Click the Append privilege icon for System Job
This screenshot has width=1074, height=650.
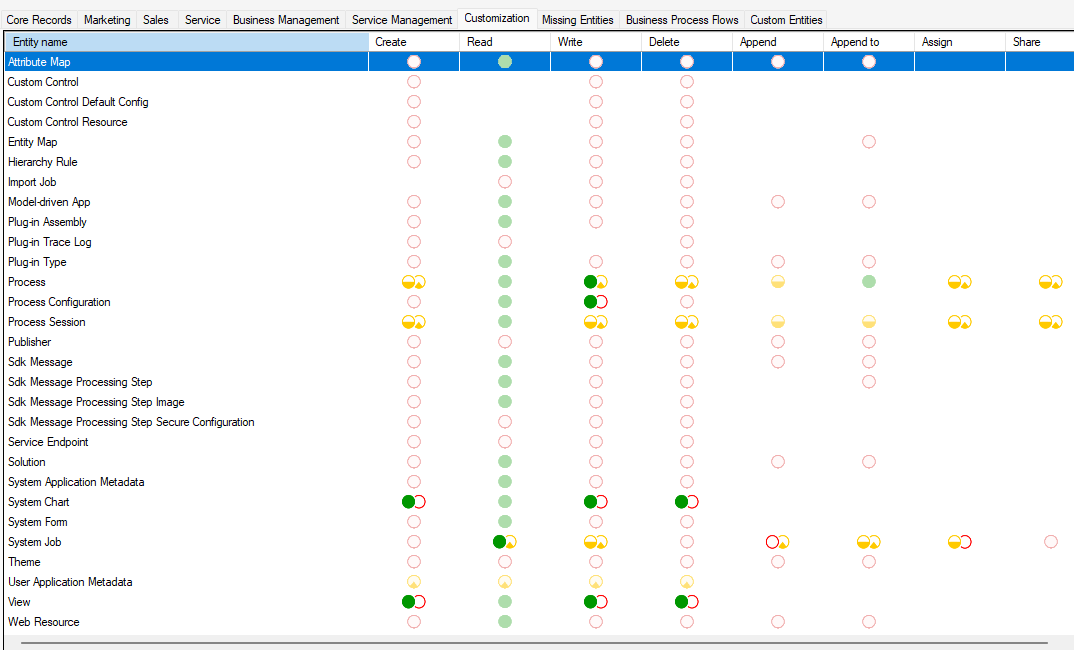point(777,542)
